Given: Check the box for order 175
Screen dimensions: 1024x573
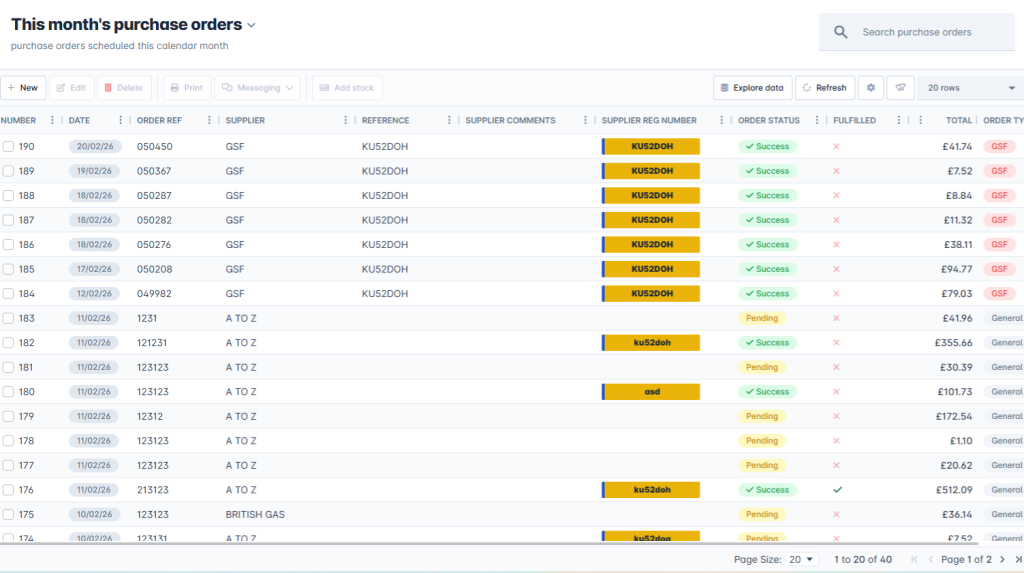Looking at the screenshot, I should [x=8, y=514].
